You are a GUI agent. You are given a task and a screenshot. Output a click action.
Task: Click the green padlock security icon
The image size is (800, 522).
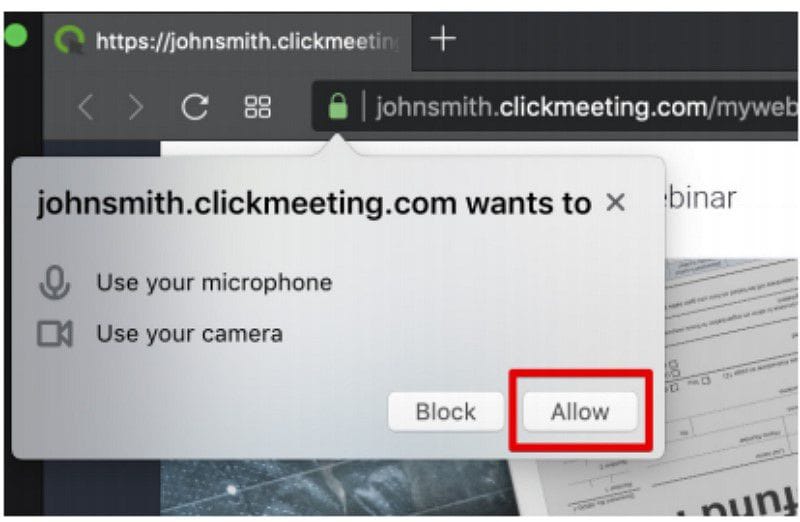tap(338, 106)
